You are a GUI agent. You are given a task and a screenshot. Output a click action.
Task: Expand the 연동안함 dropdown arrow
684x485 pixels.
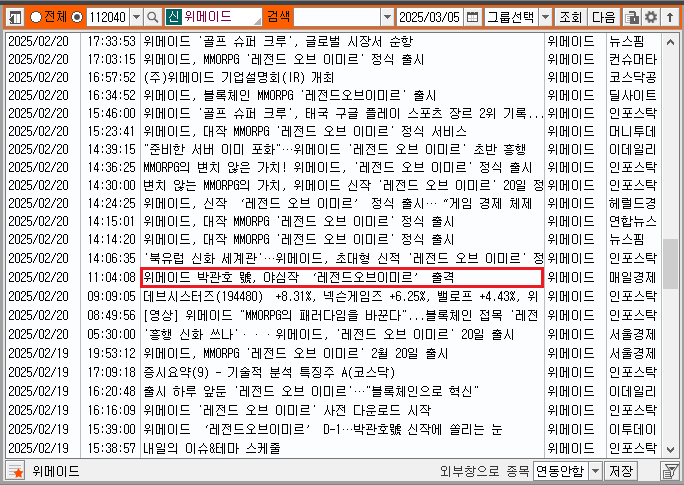(595, 471)
